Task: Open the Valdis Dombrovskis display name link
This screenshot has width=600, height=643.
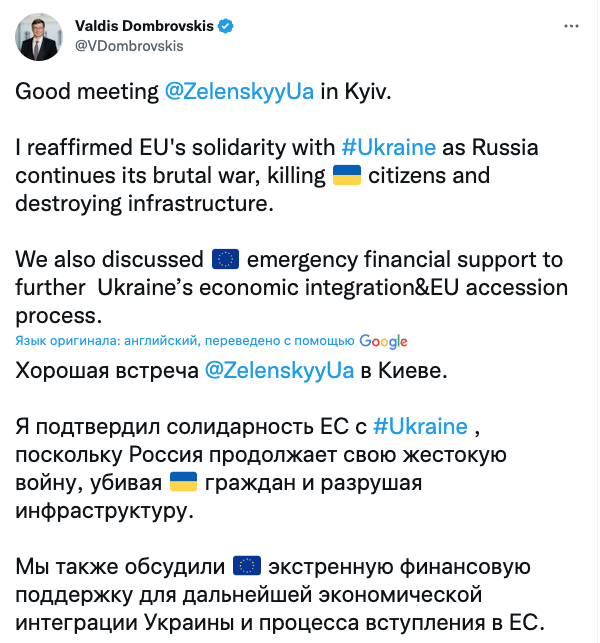Action: [x=143, y=24]
